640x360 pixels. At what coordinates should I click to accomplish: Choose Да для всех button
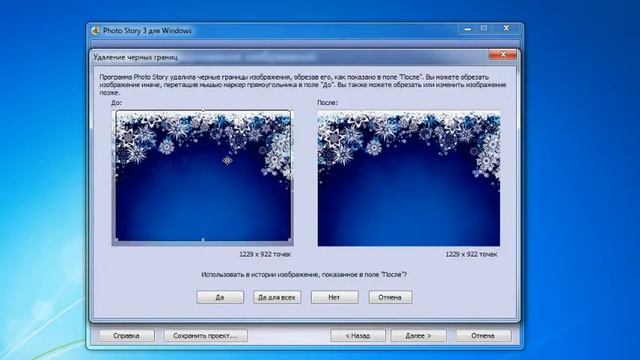coord(277,297)
